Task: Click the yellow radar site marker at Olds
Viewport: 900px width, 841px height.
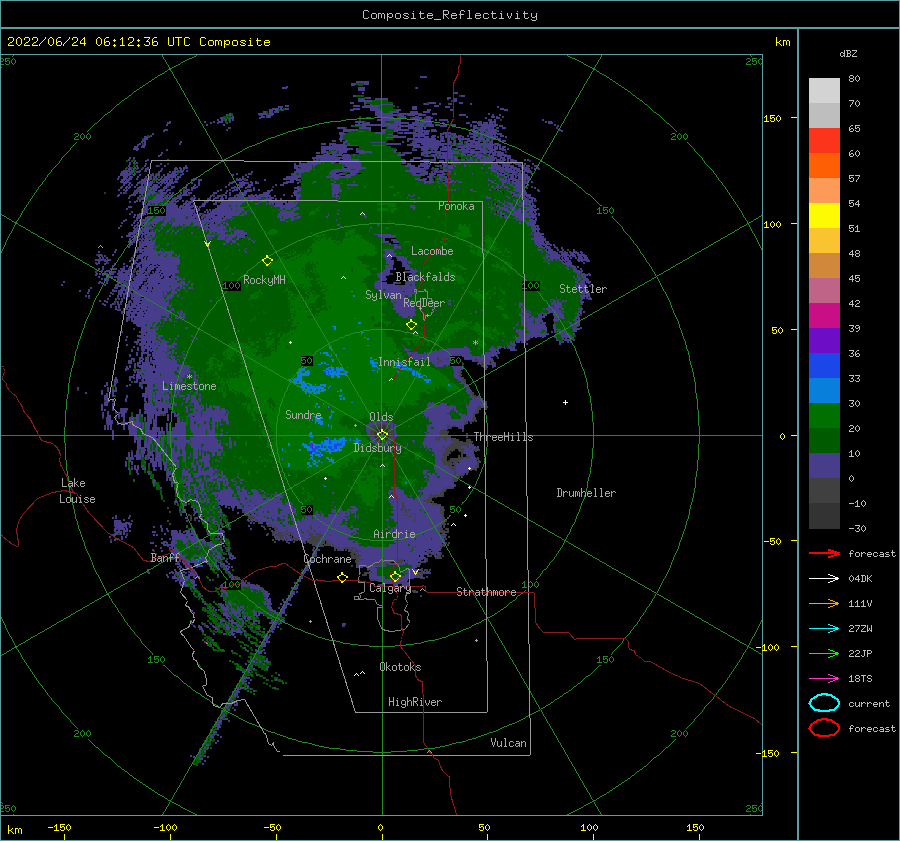Action: point(382,435)
